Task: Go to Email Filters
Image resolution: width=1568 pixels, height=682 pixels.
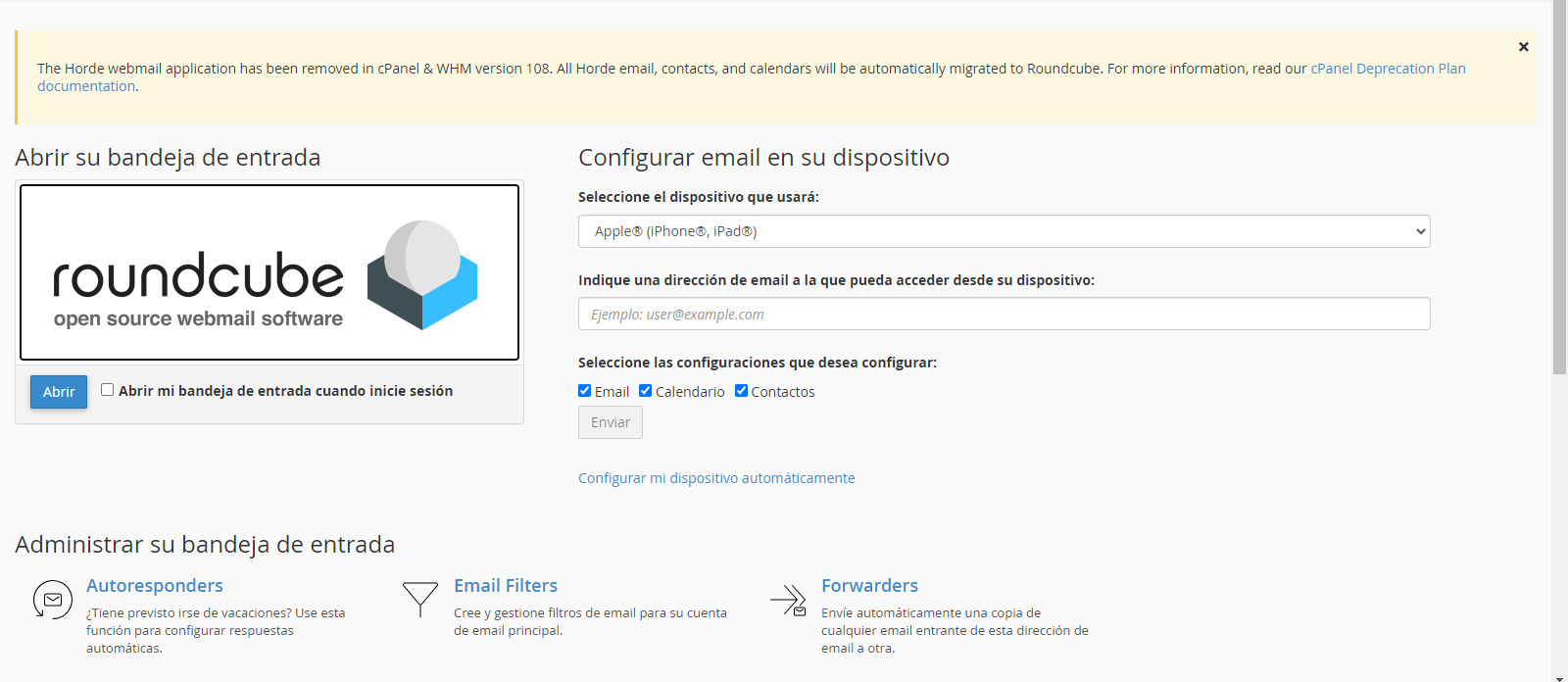Action: coord(506,585)
